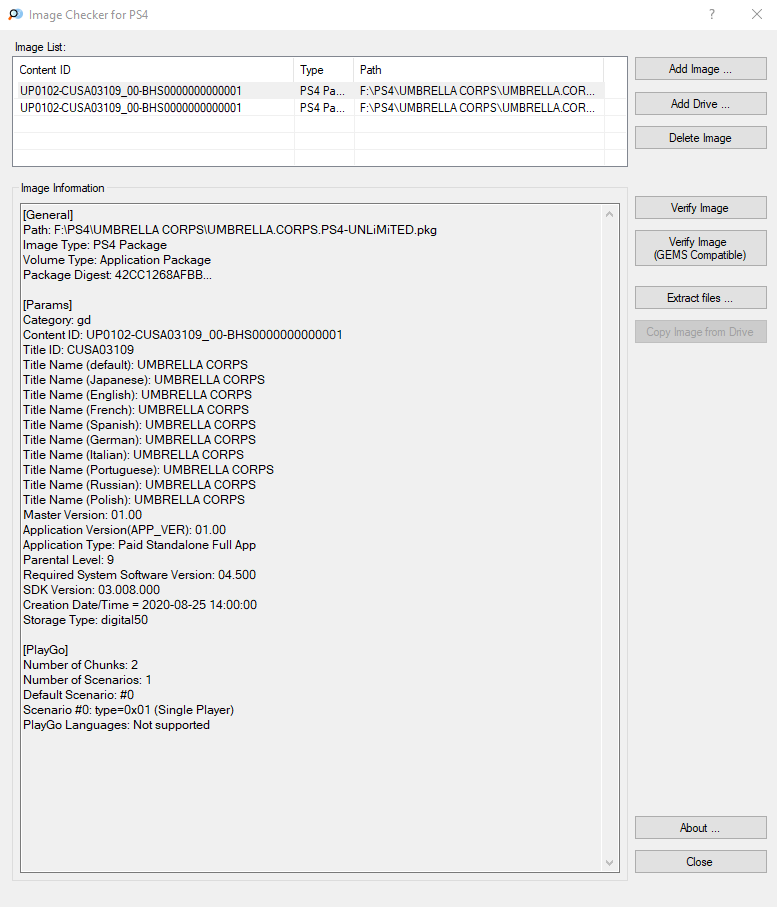Click the scroll up arrow in Image Information
Viewport: 777px width, 907px height.
pyautogui.click(x=610, y=214)
